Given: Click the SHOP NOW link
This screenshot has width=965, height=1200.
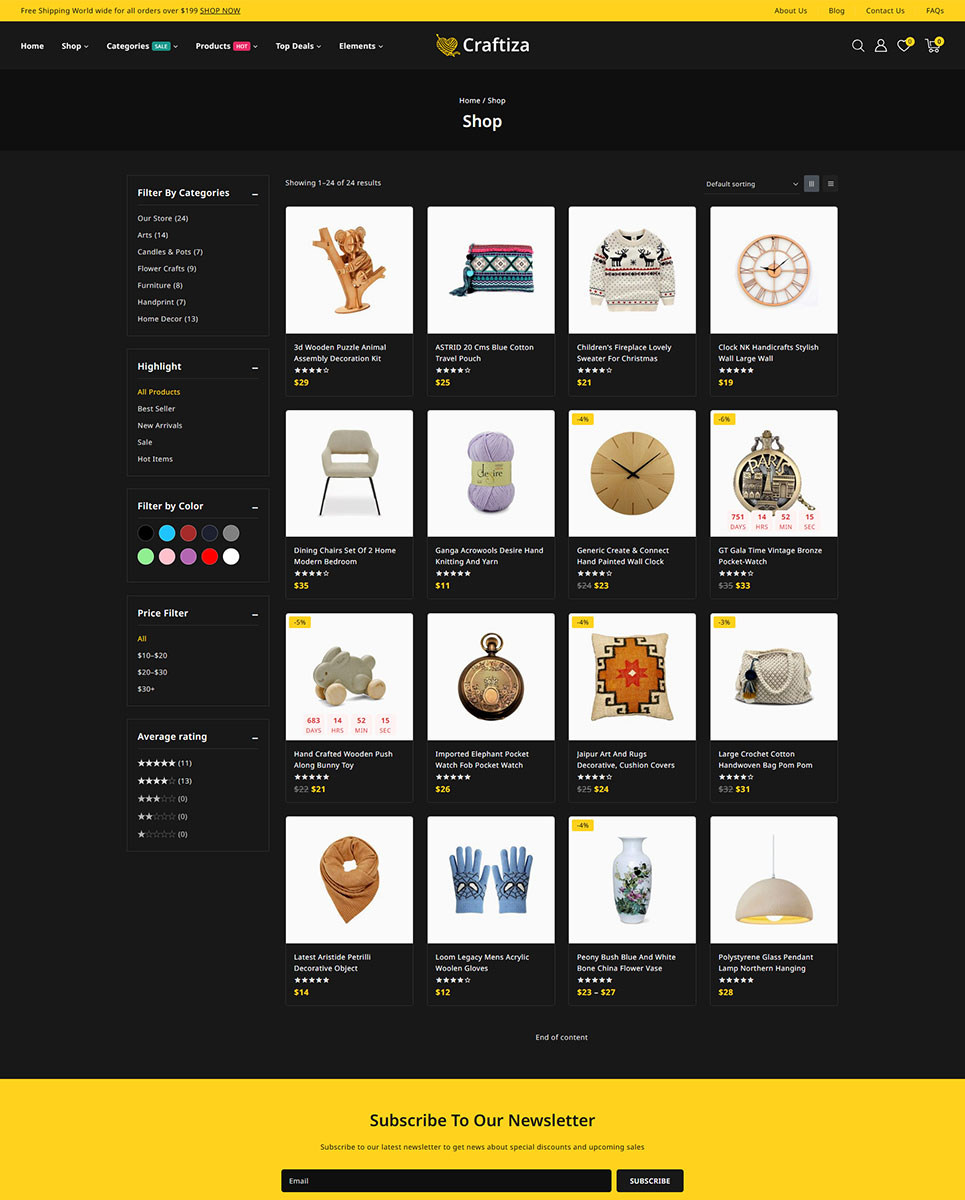Looking at the screenshot, I should click(220, 11).
